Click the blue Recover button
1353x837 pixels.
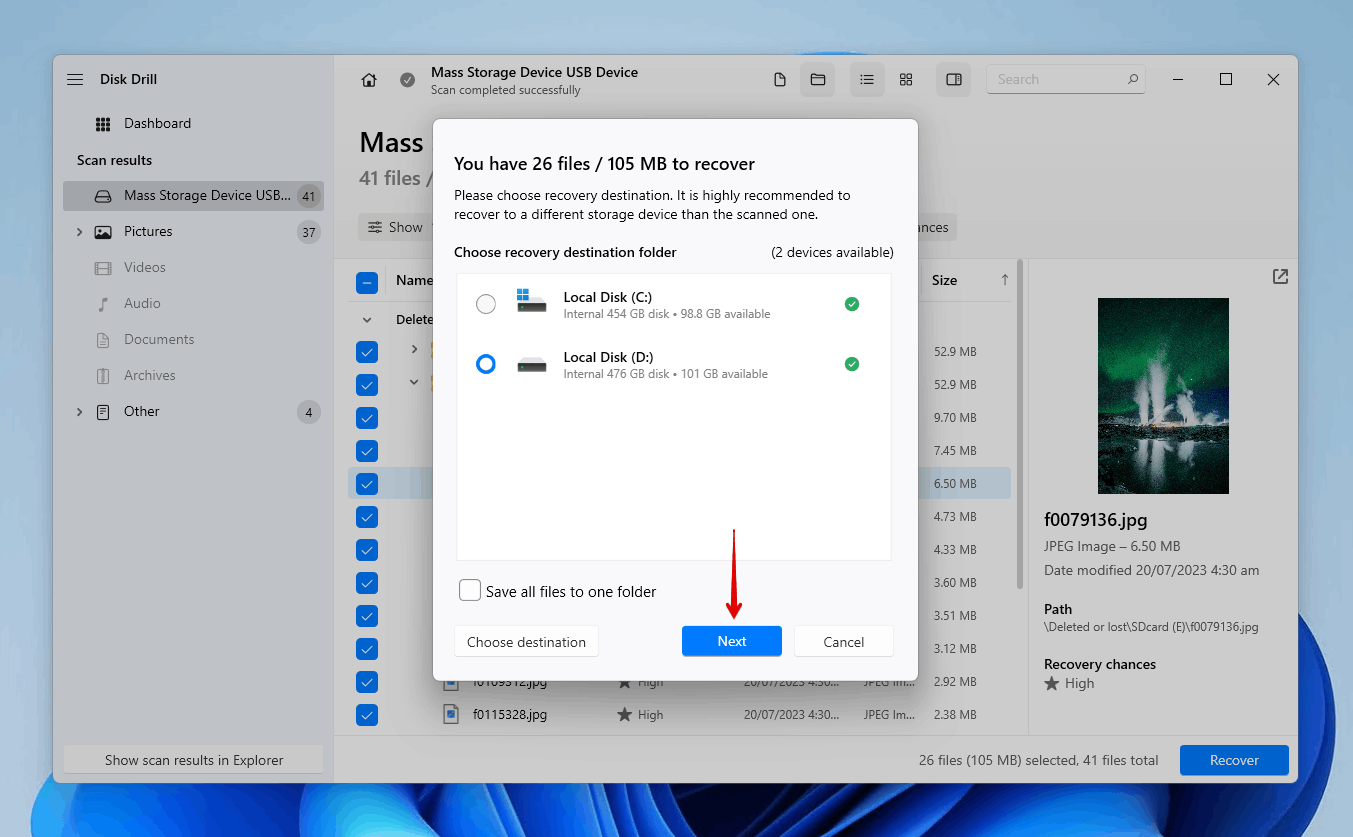(1234, 760)
